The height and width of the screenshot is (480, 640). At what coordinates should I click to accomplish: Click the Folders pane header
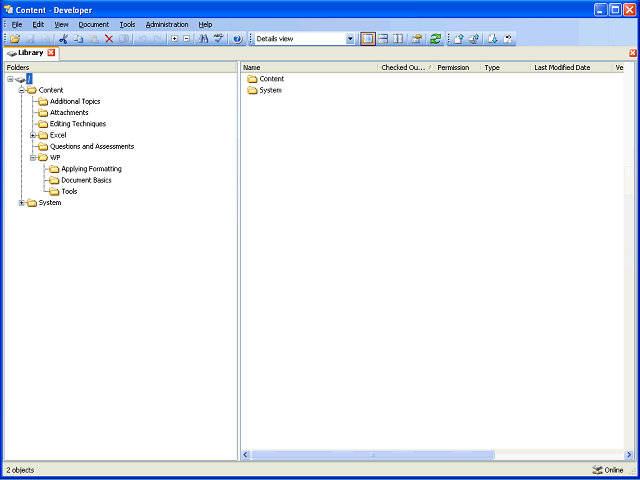pyautogui.click(x=120, y=67)
